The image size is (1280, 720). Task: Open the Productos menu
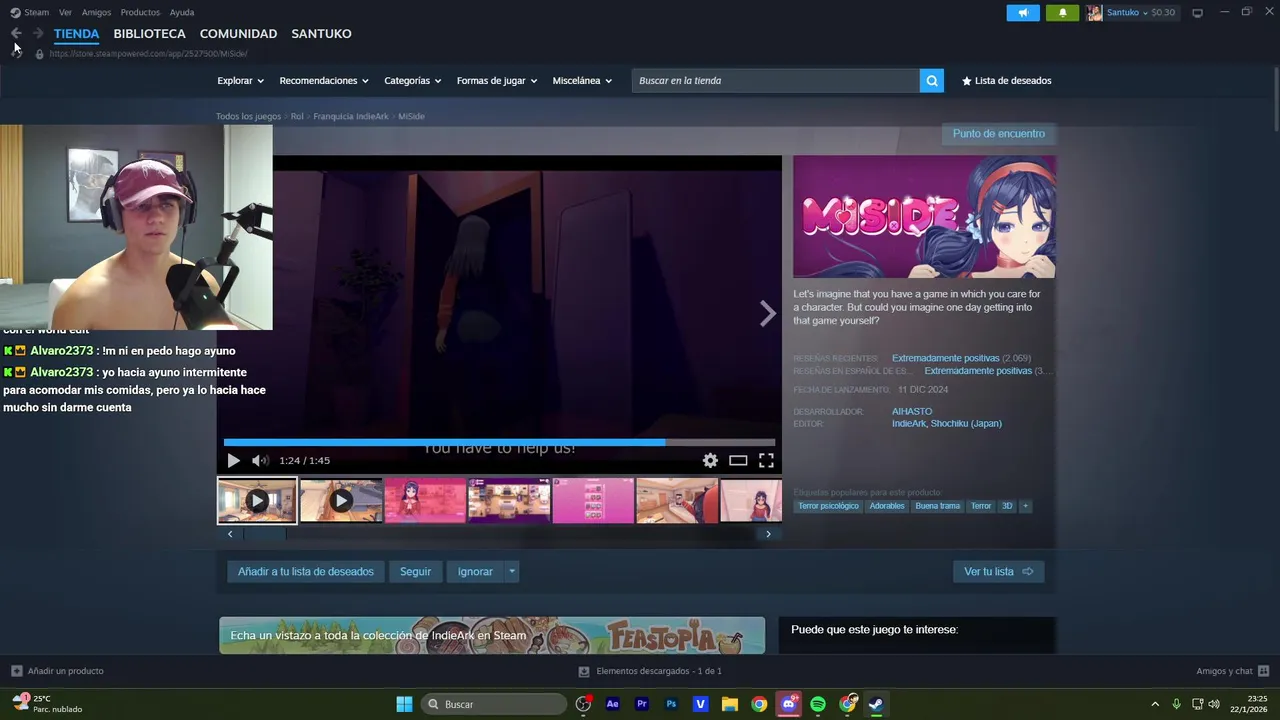pyautogui.click(x=140, y=12)
